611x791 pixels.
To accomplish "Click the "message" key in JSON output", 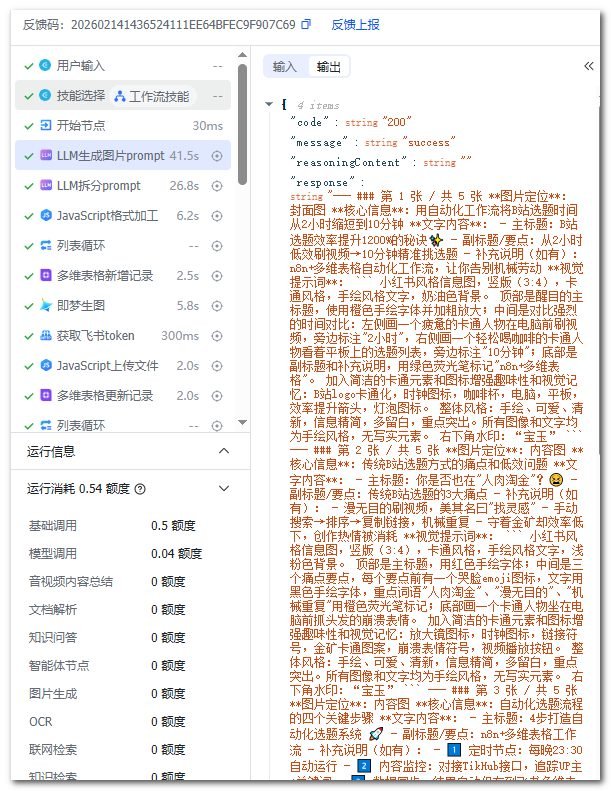I will click(319, 142).
